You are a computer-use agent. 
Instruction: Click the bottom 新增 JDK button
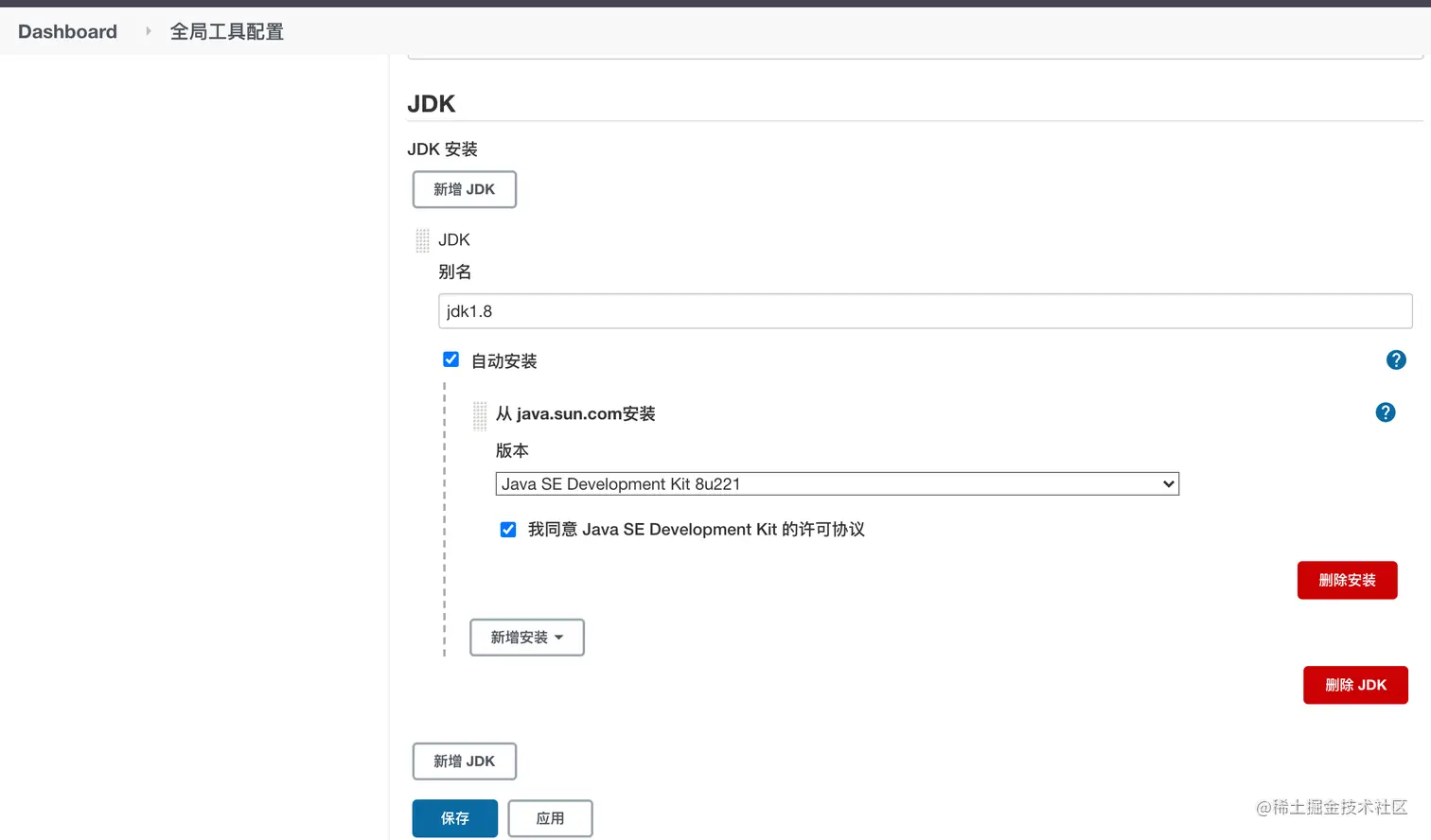pyautogui.click(x=464, y=761)
